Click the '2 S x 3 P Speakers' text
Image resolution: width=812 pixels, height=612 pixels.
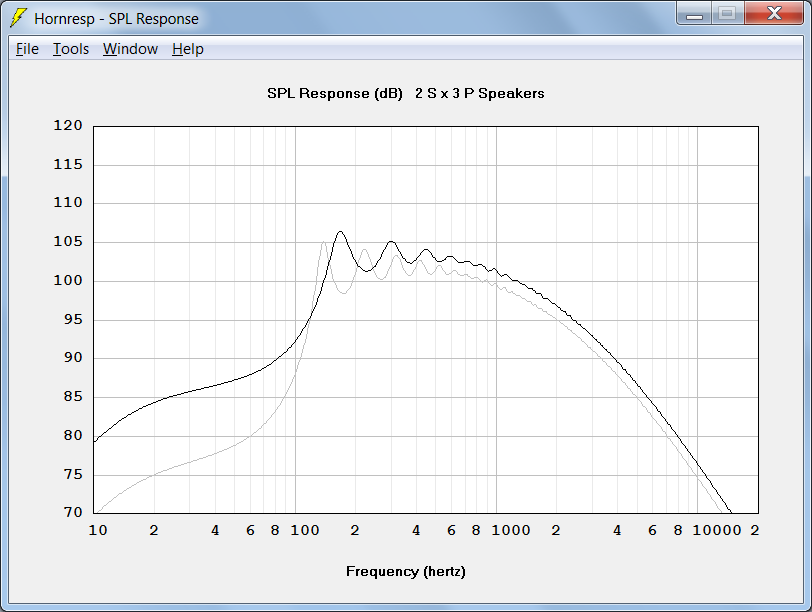(480, 94)
